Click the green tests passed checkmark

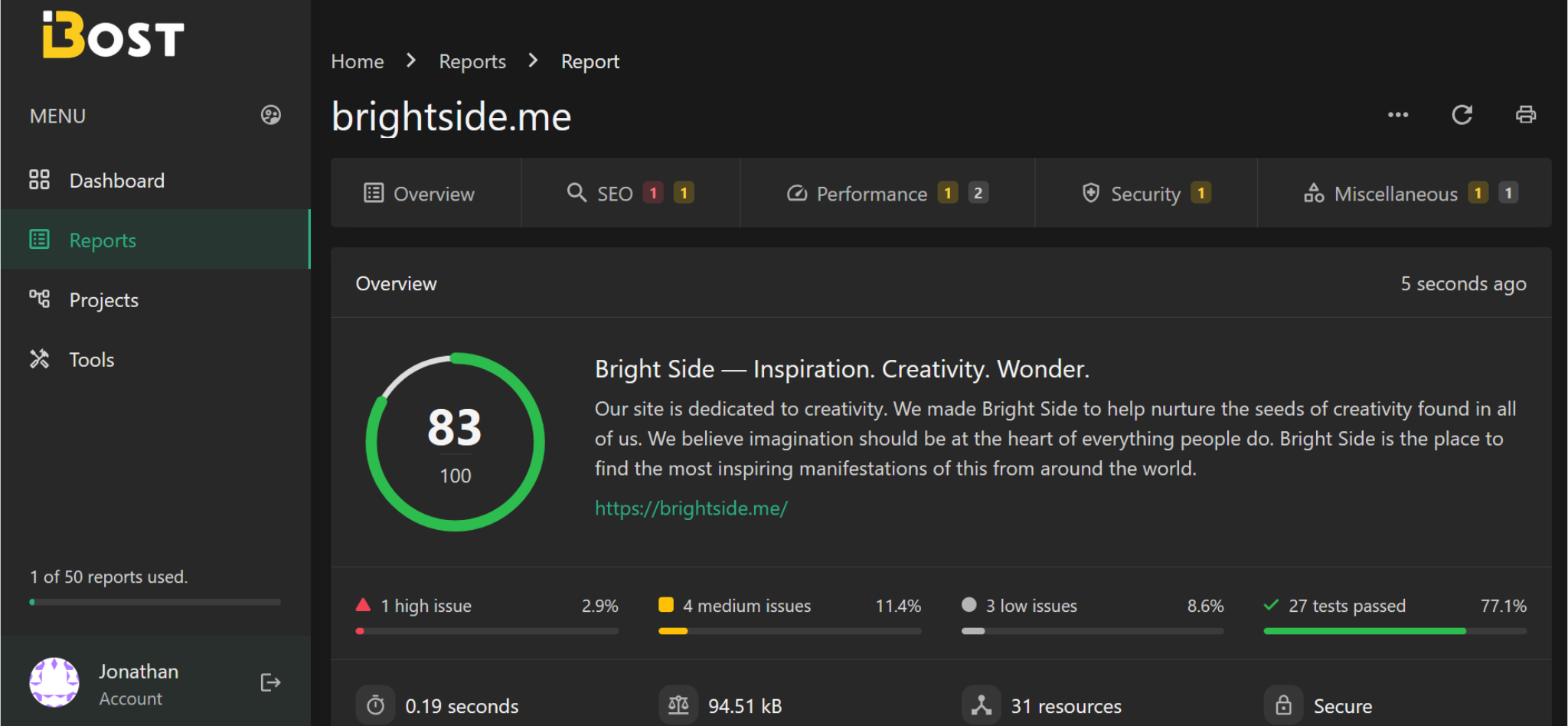1272,605
